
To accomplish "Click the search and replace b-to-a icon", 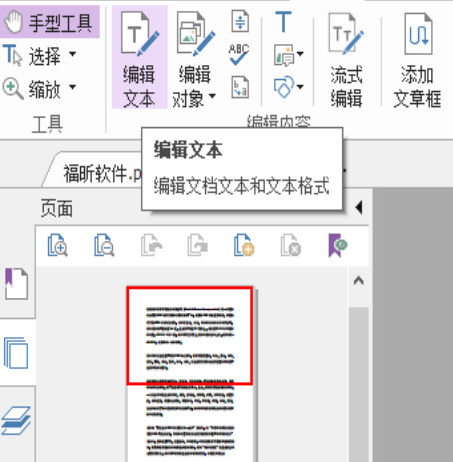I will [240, 87].
